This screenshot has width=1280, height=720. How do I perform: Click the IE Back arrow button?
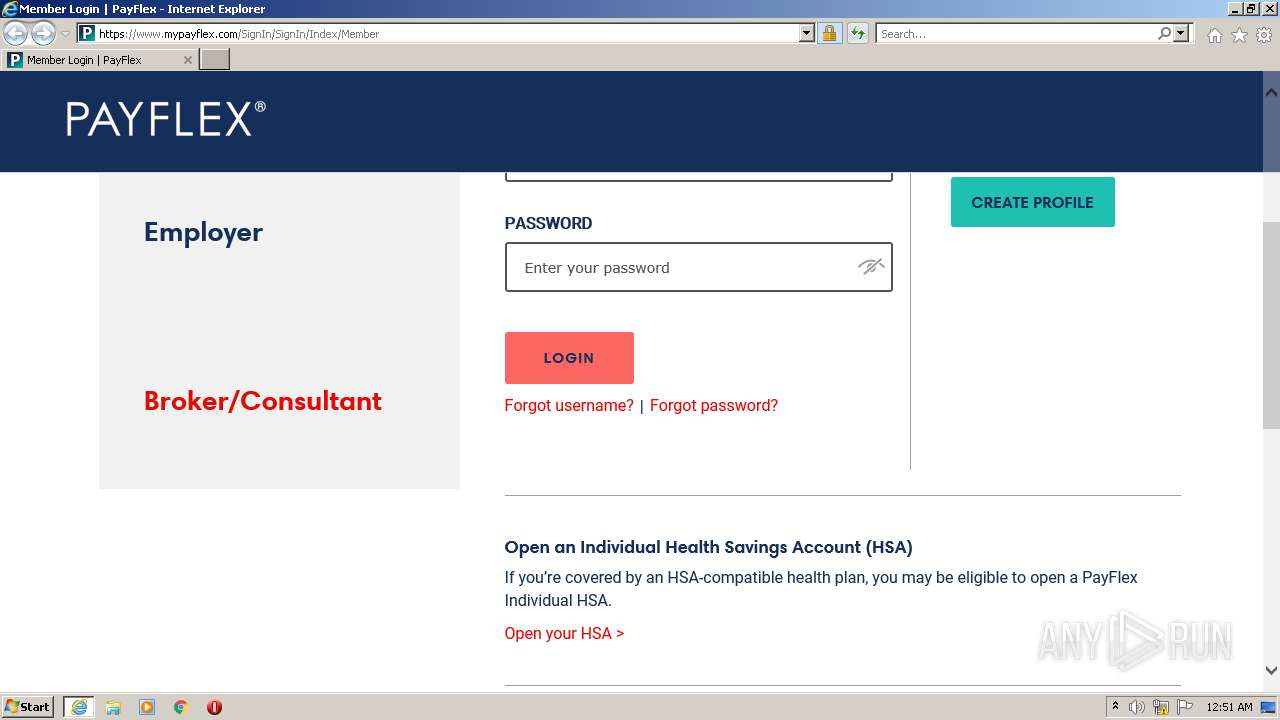point(16,34)
